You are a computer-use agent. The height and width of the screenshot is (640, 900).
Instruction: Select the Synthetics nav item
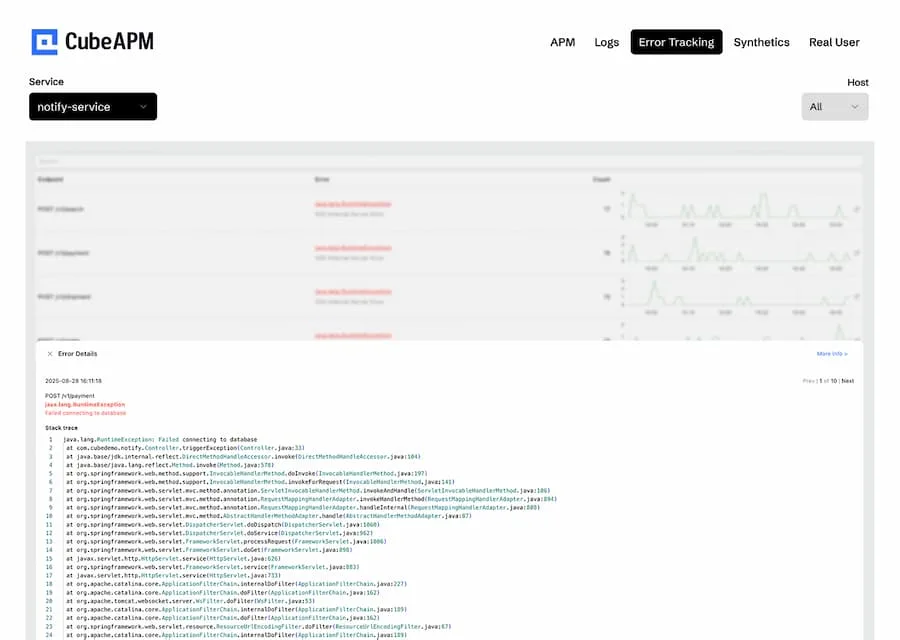point(762,42)
